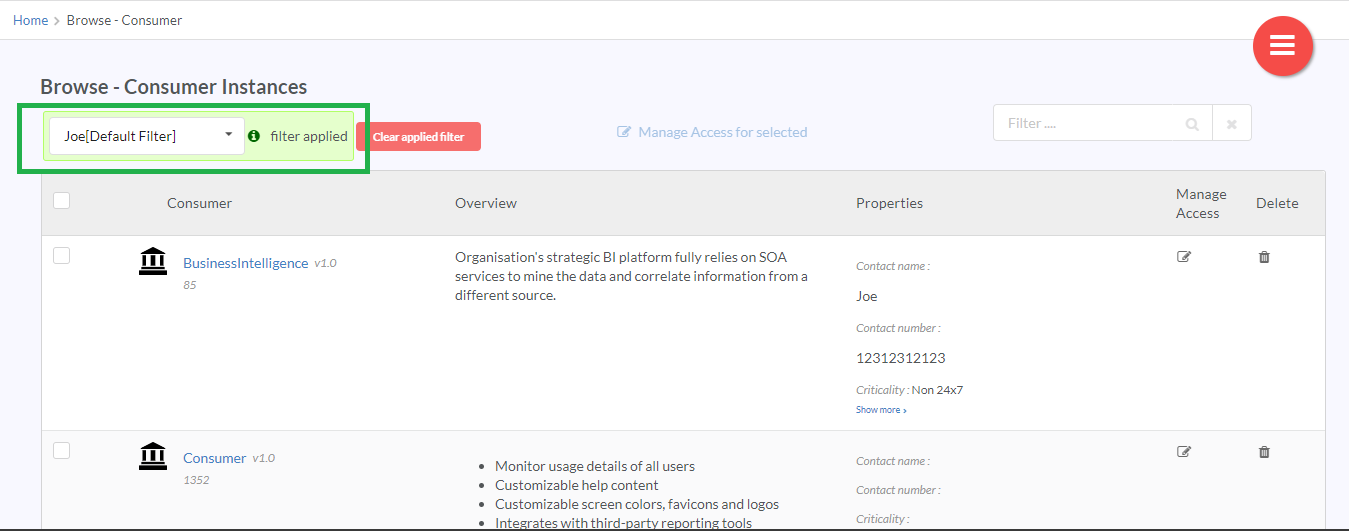
Task: Expand Show more under BusinessIntelligence properties
Action: tap(881, 410)
